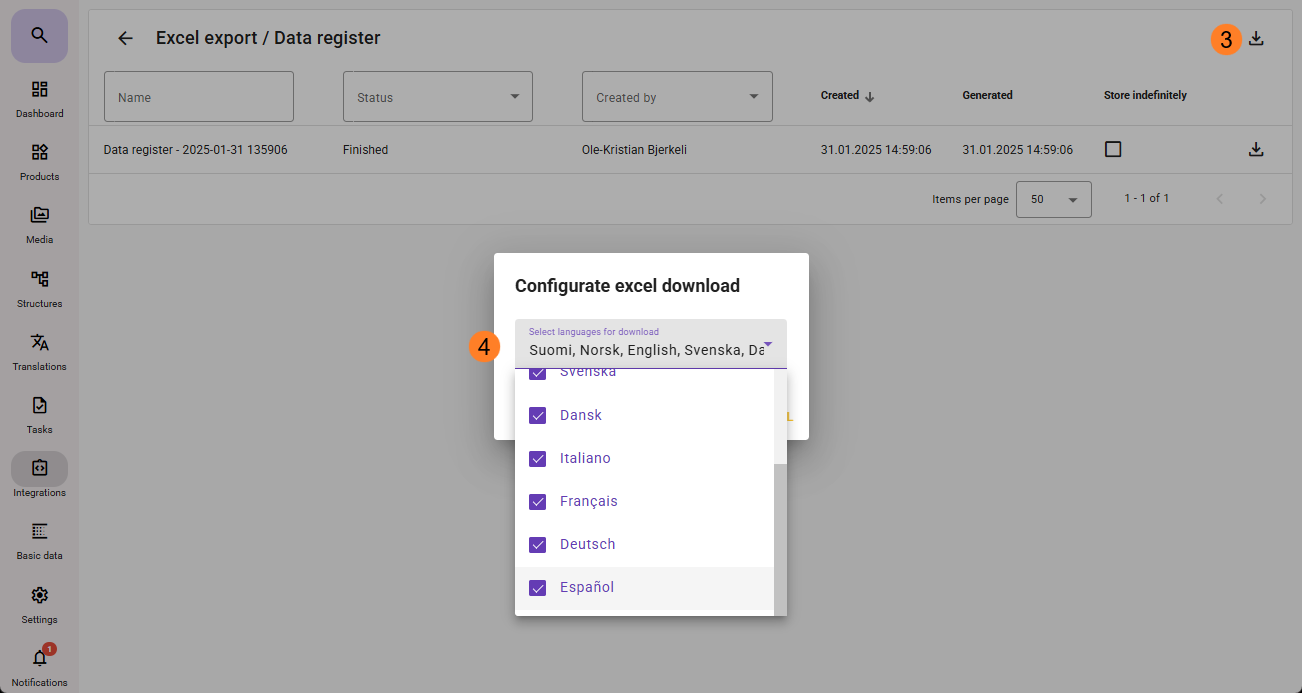Change the Items per page value
The width and height of the screenshot is (1302, 693).
[x=1053, y=199]
